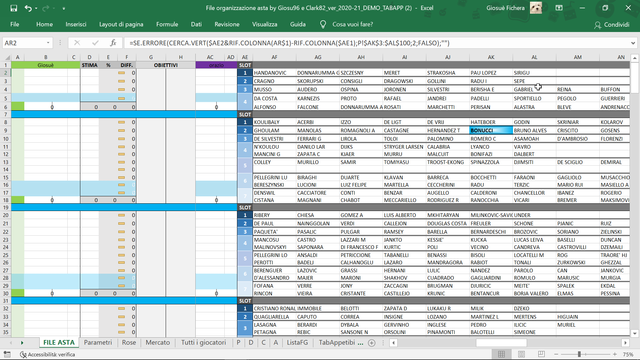Cancel formula entry with the X icon
The height and width of the screenshot is (360, 640).
[x=77, y=43]
